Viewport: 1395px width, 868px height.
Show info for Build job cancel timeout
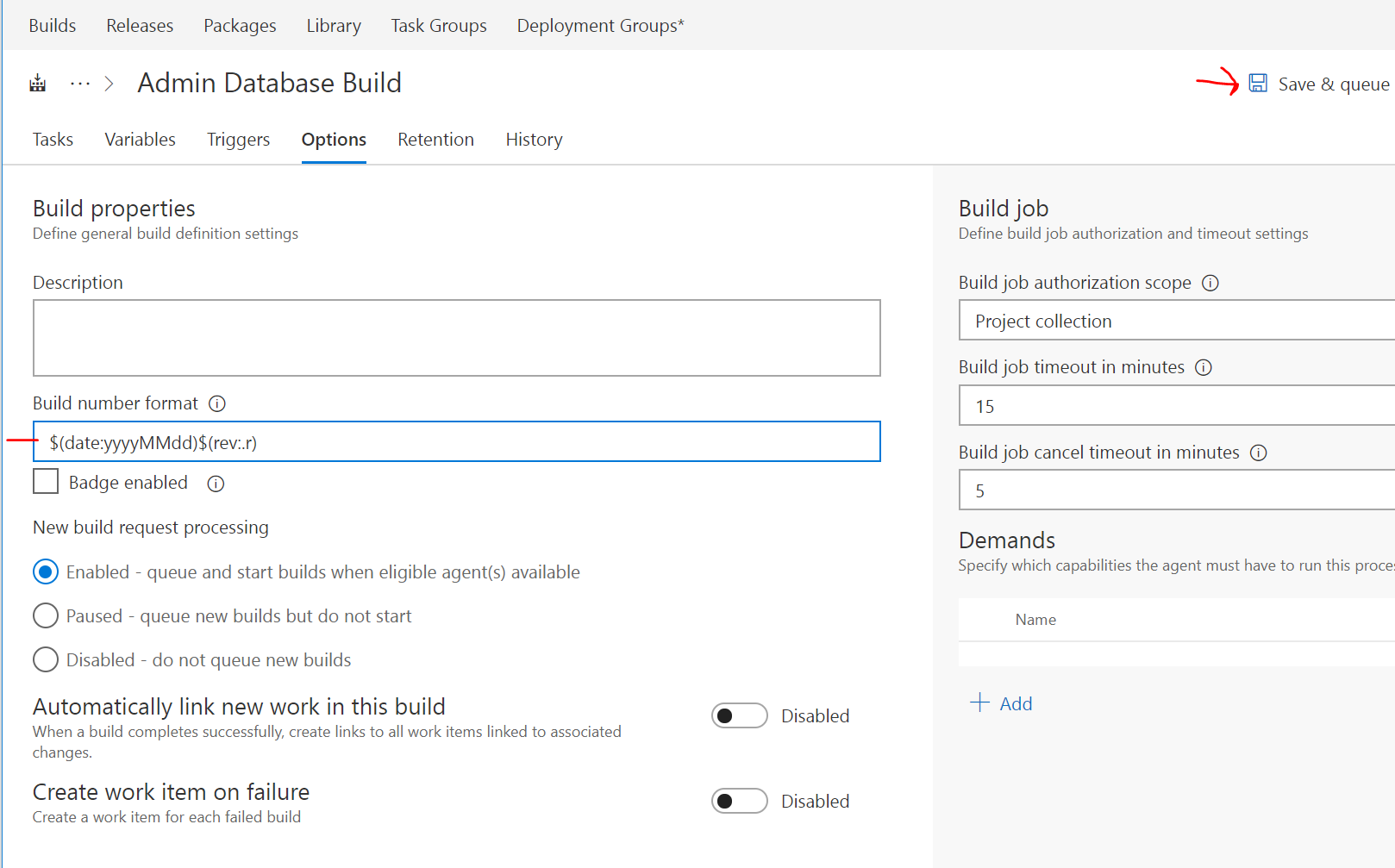(x=1259, y=453)
